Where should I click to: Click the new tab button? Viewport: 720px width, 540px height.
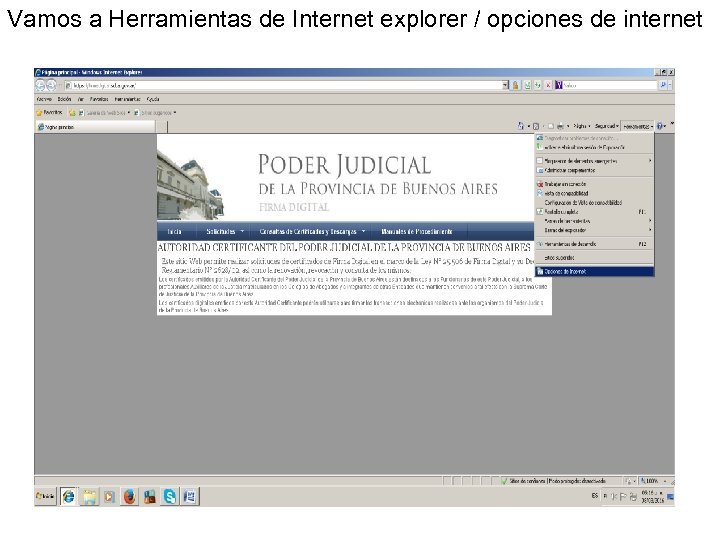(x=162, y=127)
